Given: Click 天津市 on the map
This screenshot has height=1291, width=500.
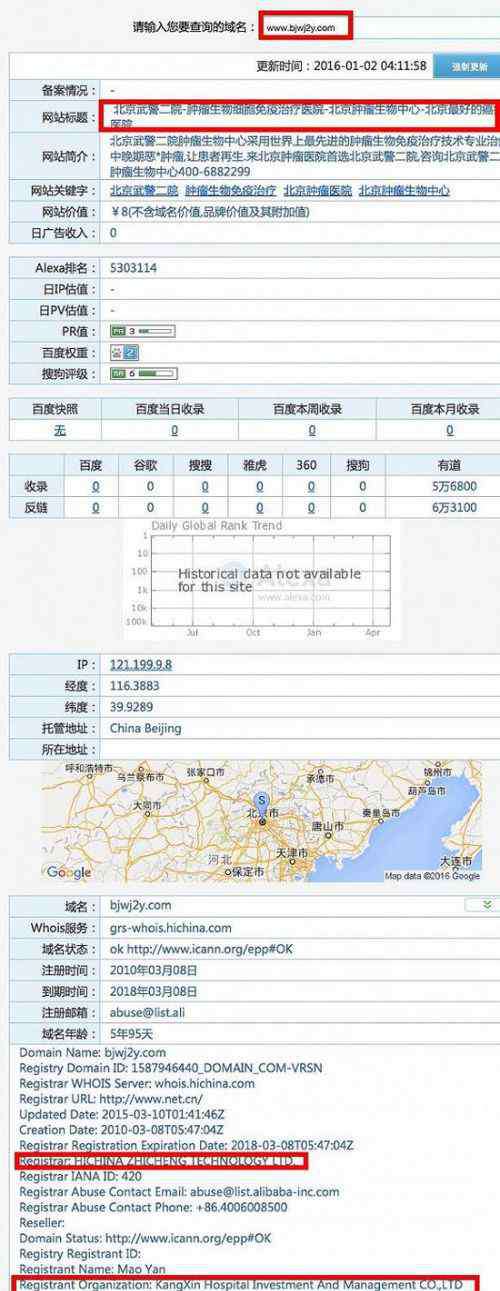Looking at the screenshot, I should coord(292,853).
